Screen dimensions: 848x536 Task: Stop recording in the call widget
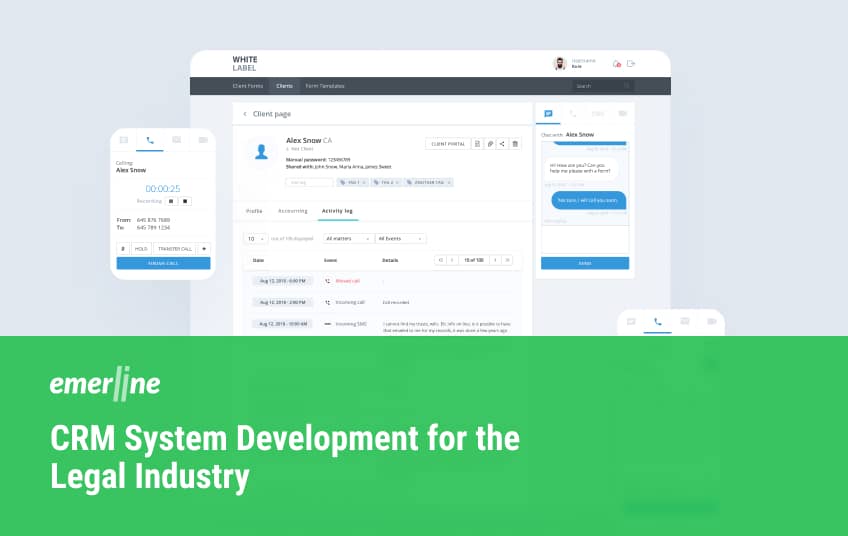(185, 201)
